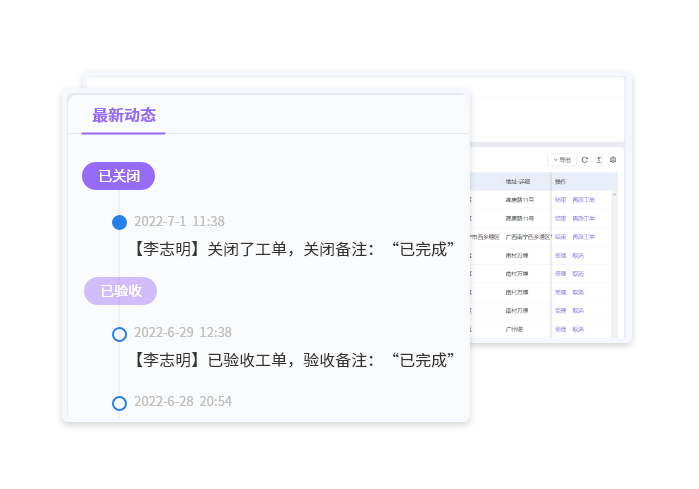Select timeline dot for 2022-6-28 20:54
The image size is (699, 489).
119,403
